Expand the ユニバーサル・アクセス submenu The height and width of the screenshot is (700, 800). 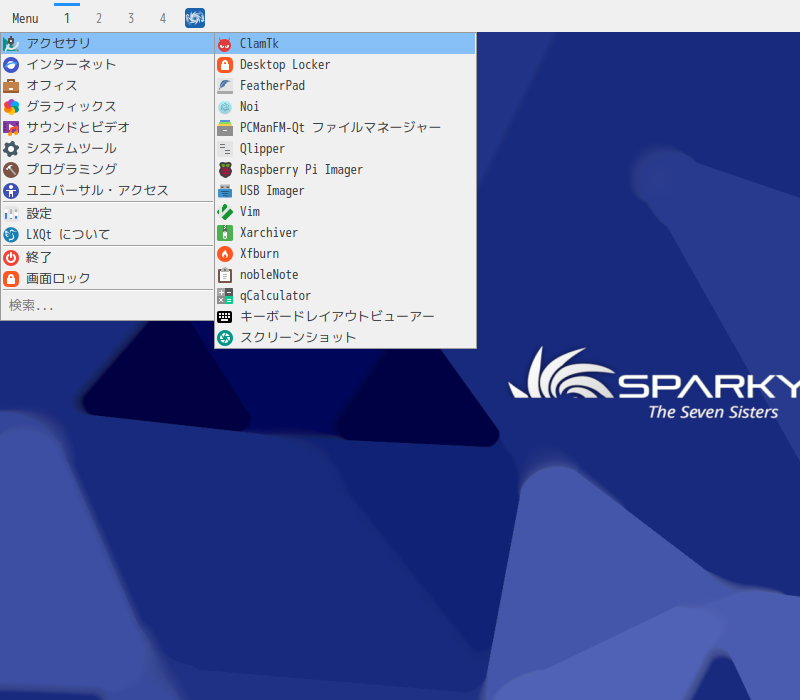(107, 191)
